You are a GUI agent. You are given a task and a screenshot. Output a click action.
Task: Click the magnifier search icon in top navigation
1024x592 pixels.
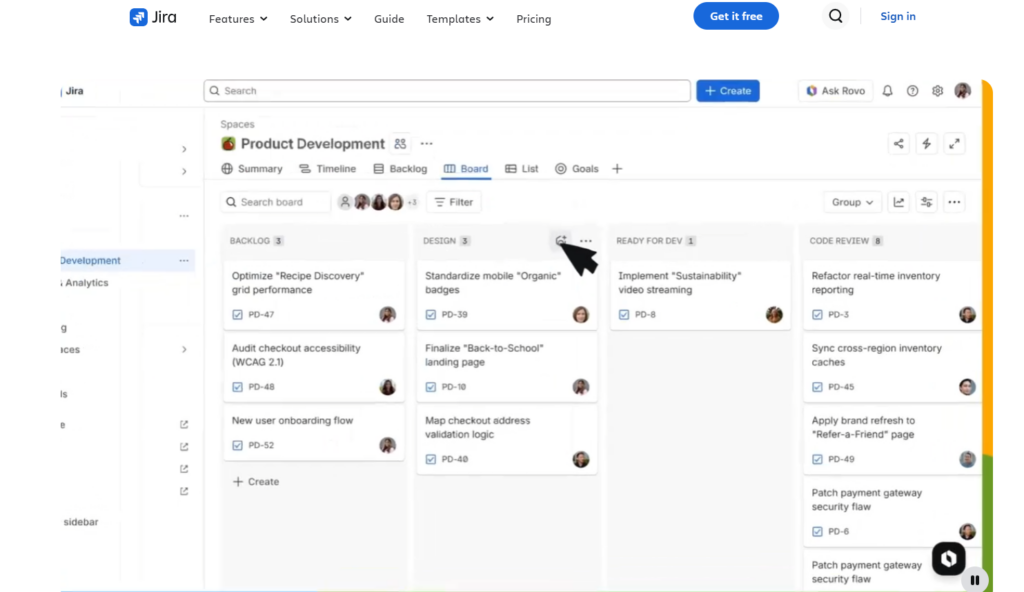(835, 16)
